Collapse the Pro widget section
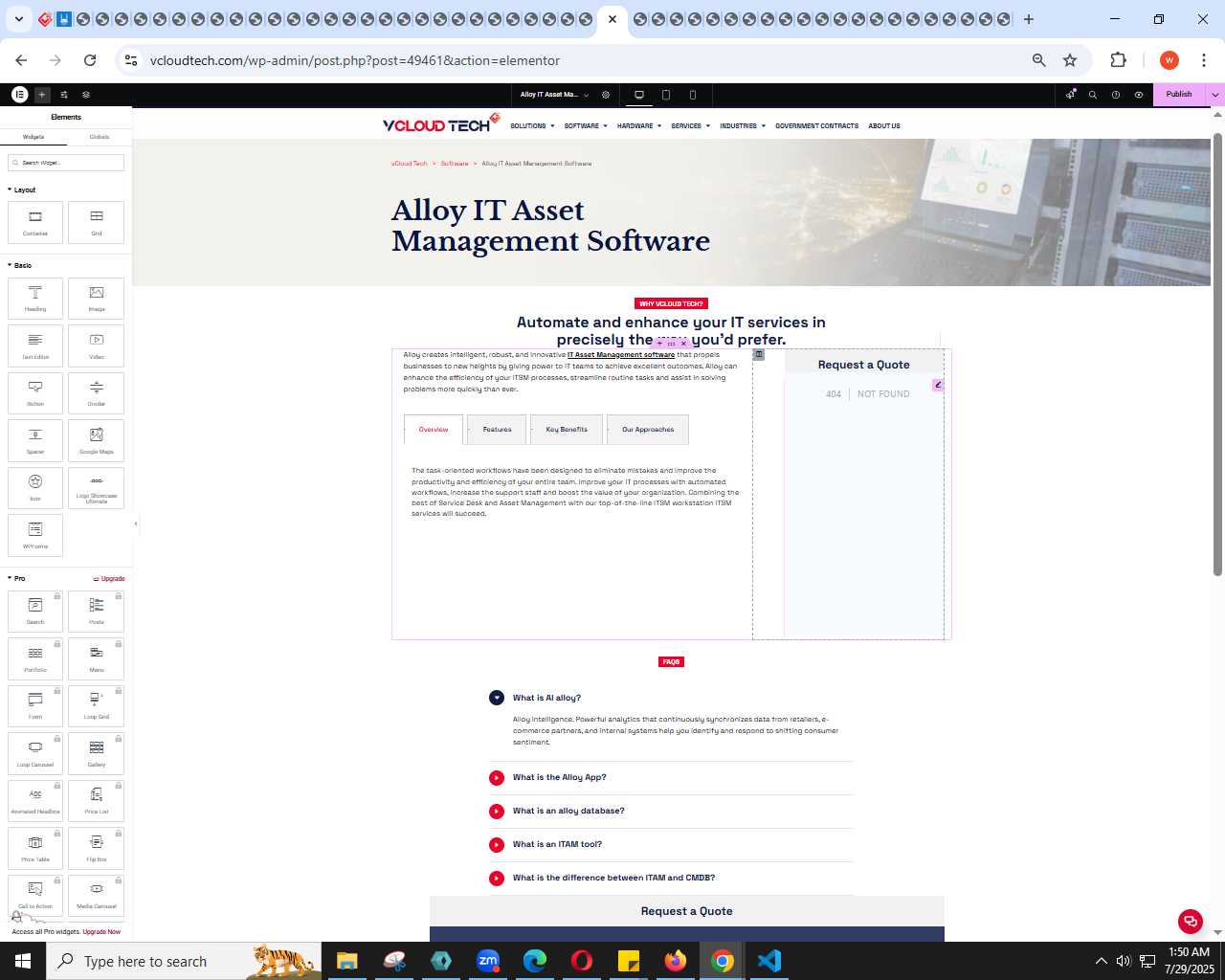Image resolution: width=1225 pixels, height=980 pixels. click(16, 578)
